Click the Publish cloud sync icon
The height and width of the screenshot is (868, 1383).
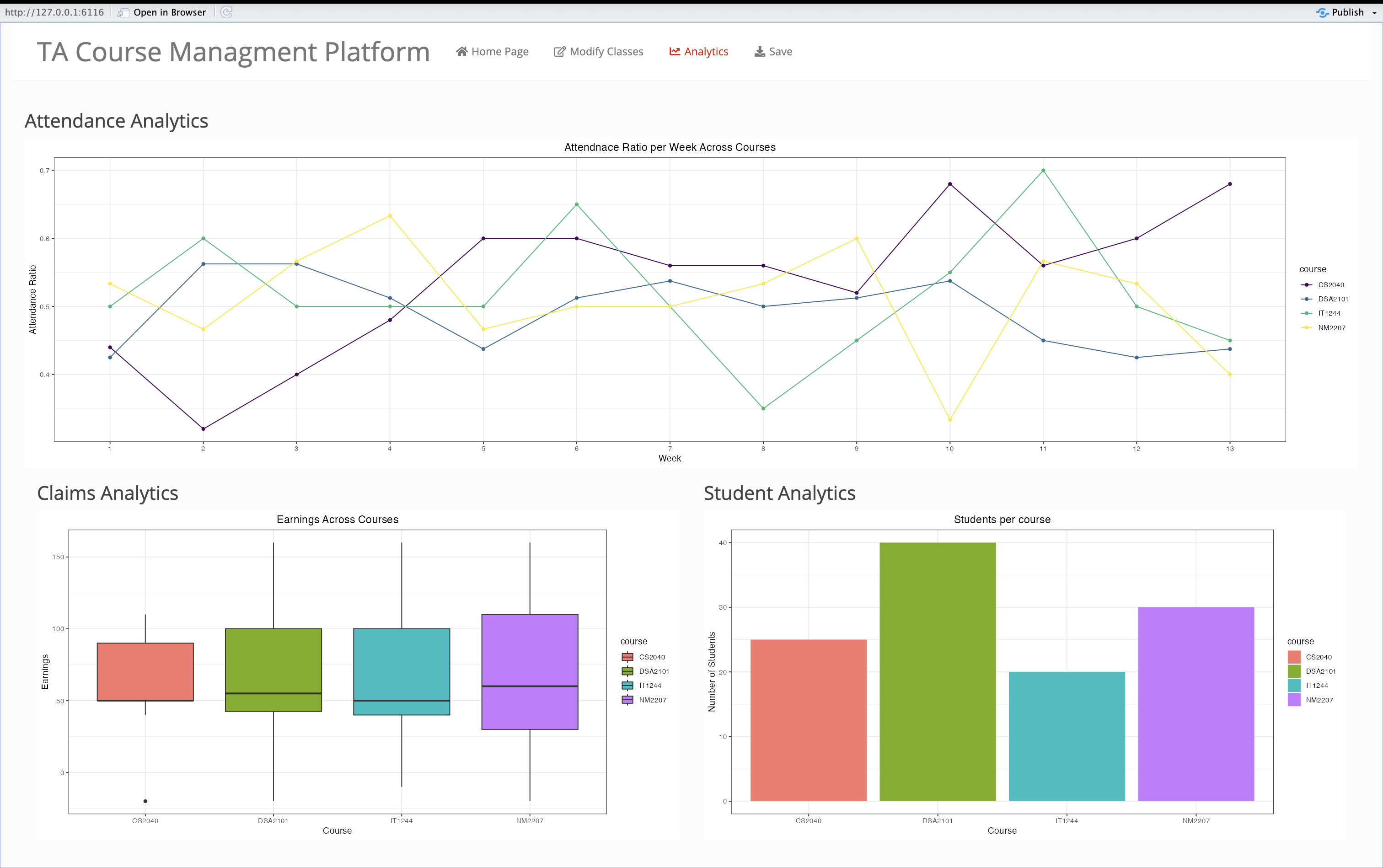click(x=1322, y=12)
